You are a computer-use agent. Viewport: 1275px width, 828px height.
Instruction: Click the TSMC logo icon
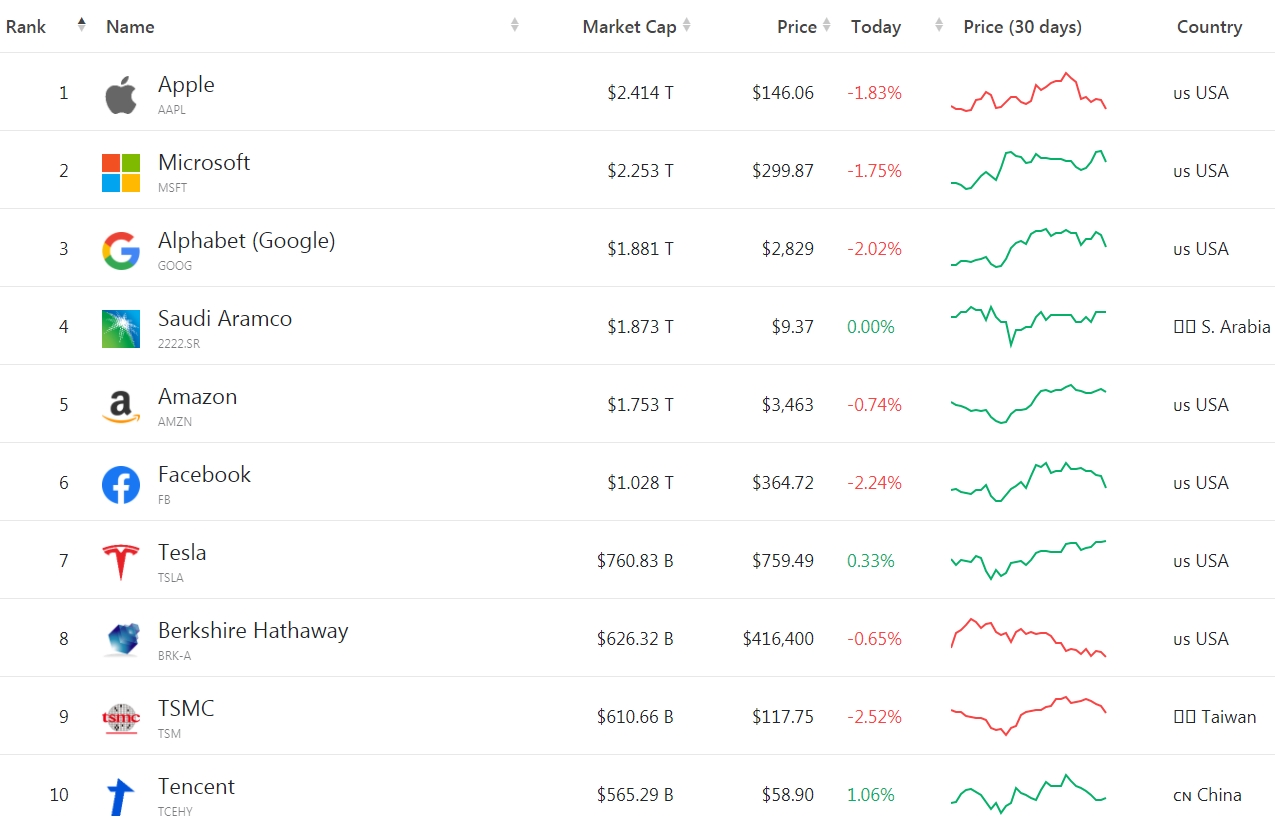point(121,719)
